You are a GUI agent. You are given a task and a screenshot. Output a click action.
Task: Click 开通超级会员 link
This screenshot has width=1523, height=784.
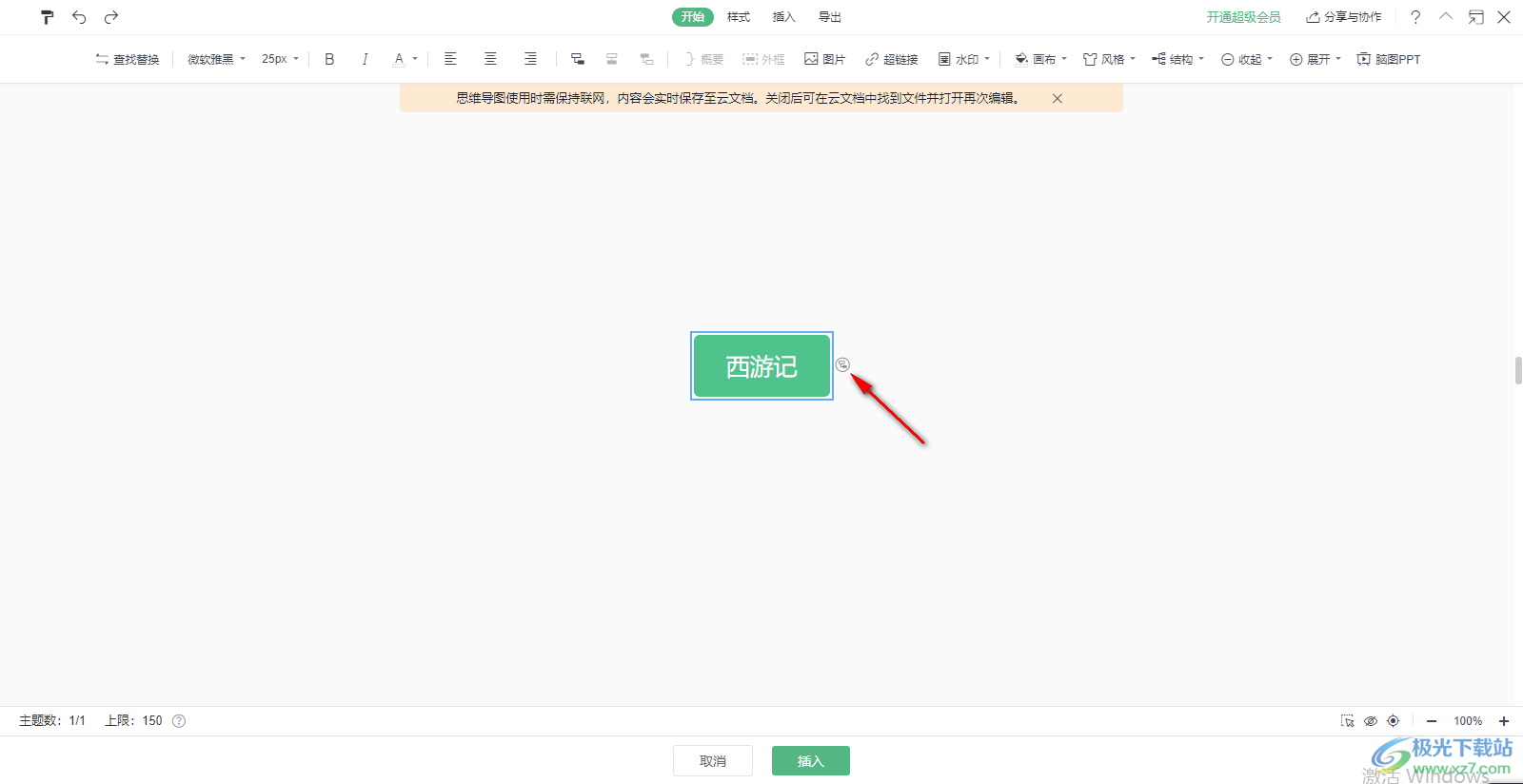tap(1243, 17)
